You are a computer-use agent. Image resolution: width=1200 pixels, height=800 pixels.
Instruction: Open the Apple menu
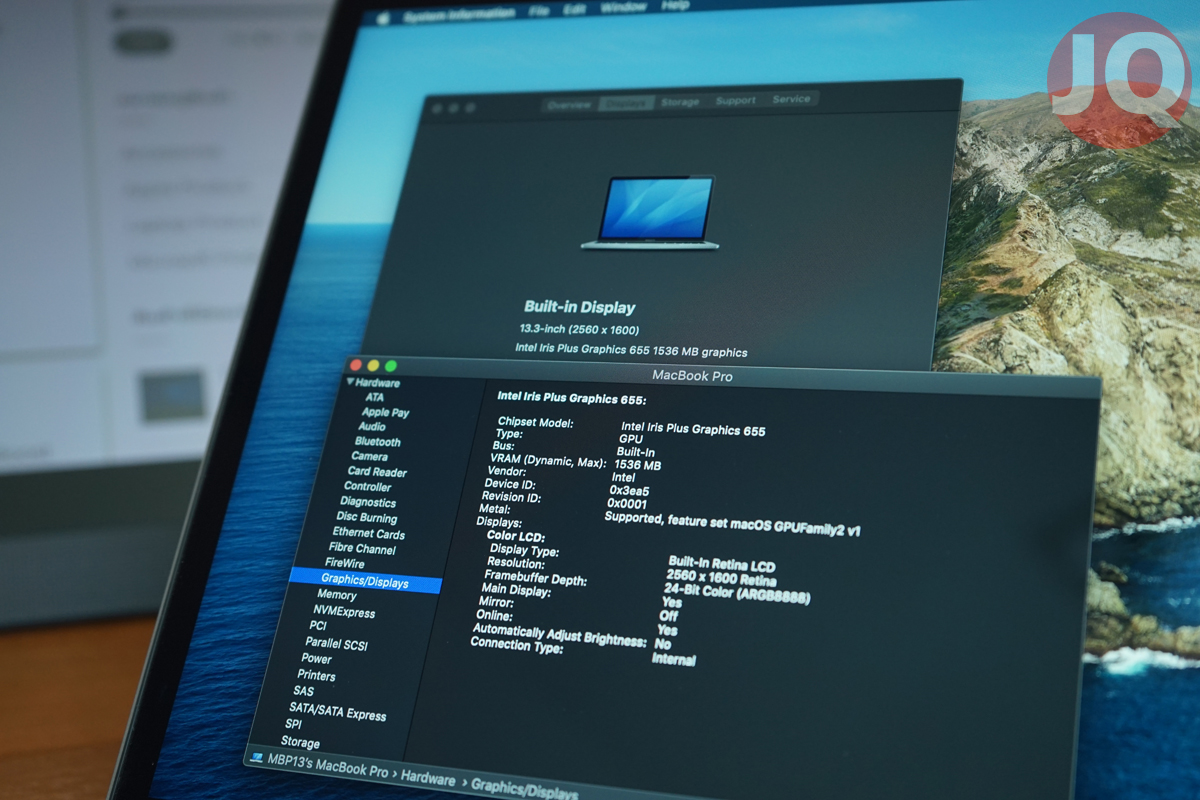(381, 18)
